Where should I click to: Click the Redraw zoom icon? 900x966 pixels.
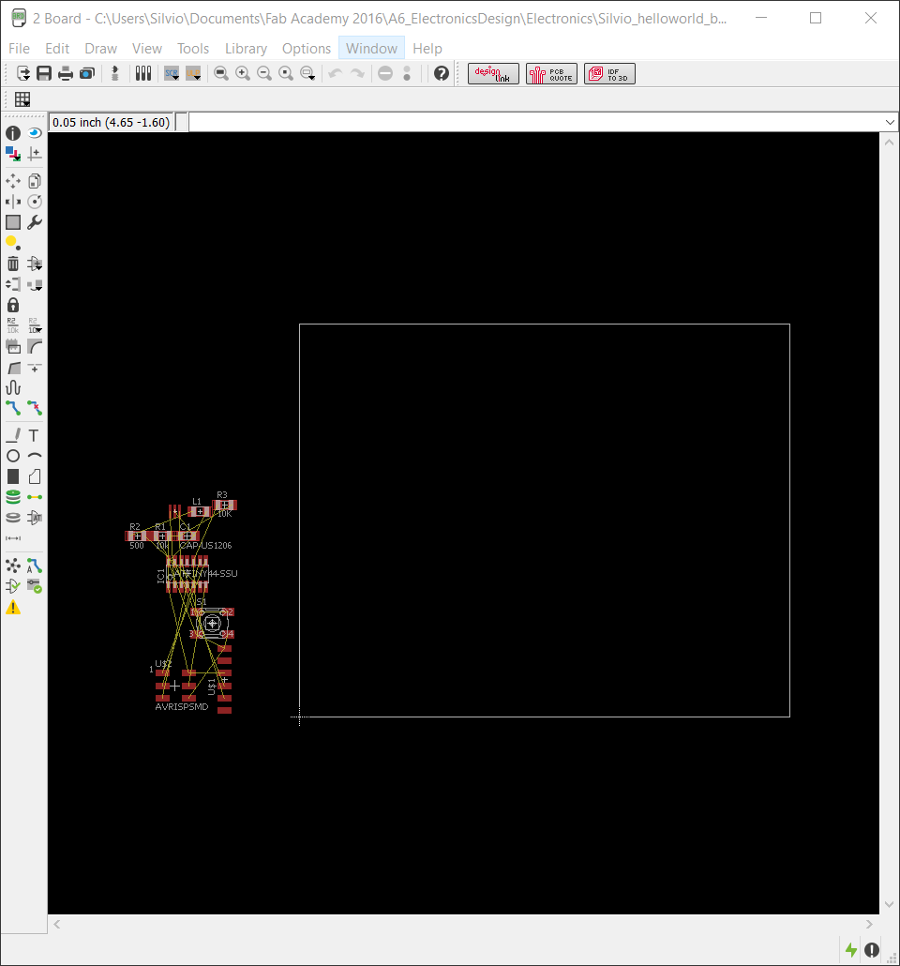point(286,74)
